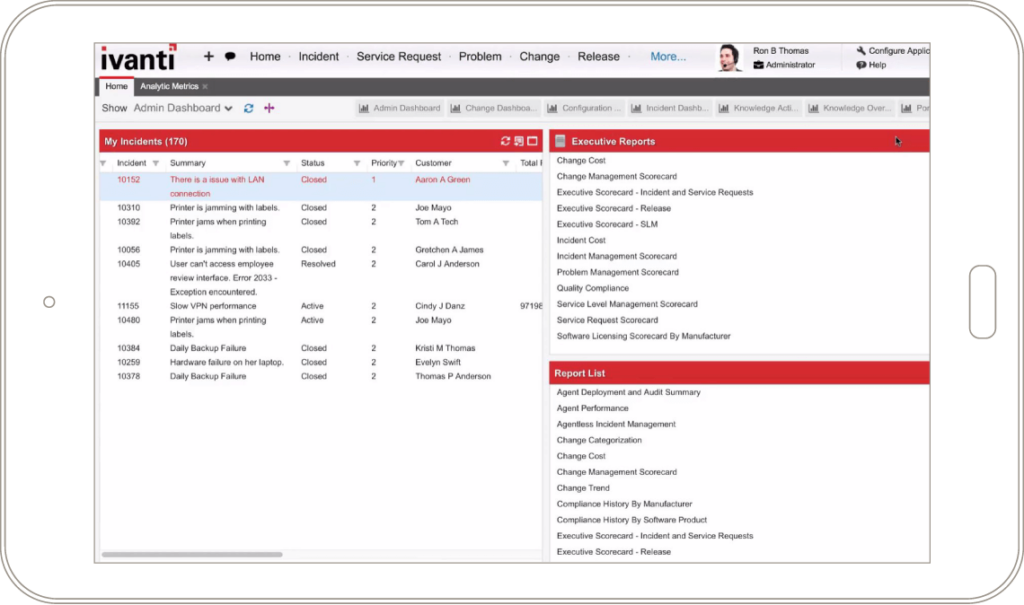Click the ivanti logo
The width and height of the screenshot is (1024, 605).
click(138, 58)
